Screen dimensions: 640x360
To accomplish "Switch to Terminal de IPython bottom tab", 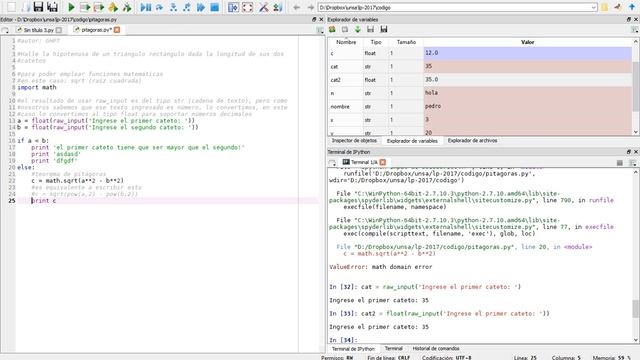I will click(x=353, y=349).
